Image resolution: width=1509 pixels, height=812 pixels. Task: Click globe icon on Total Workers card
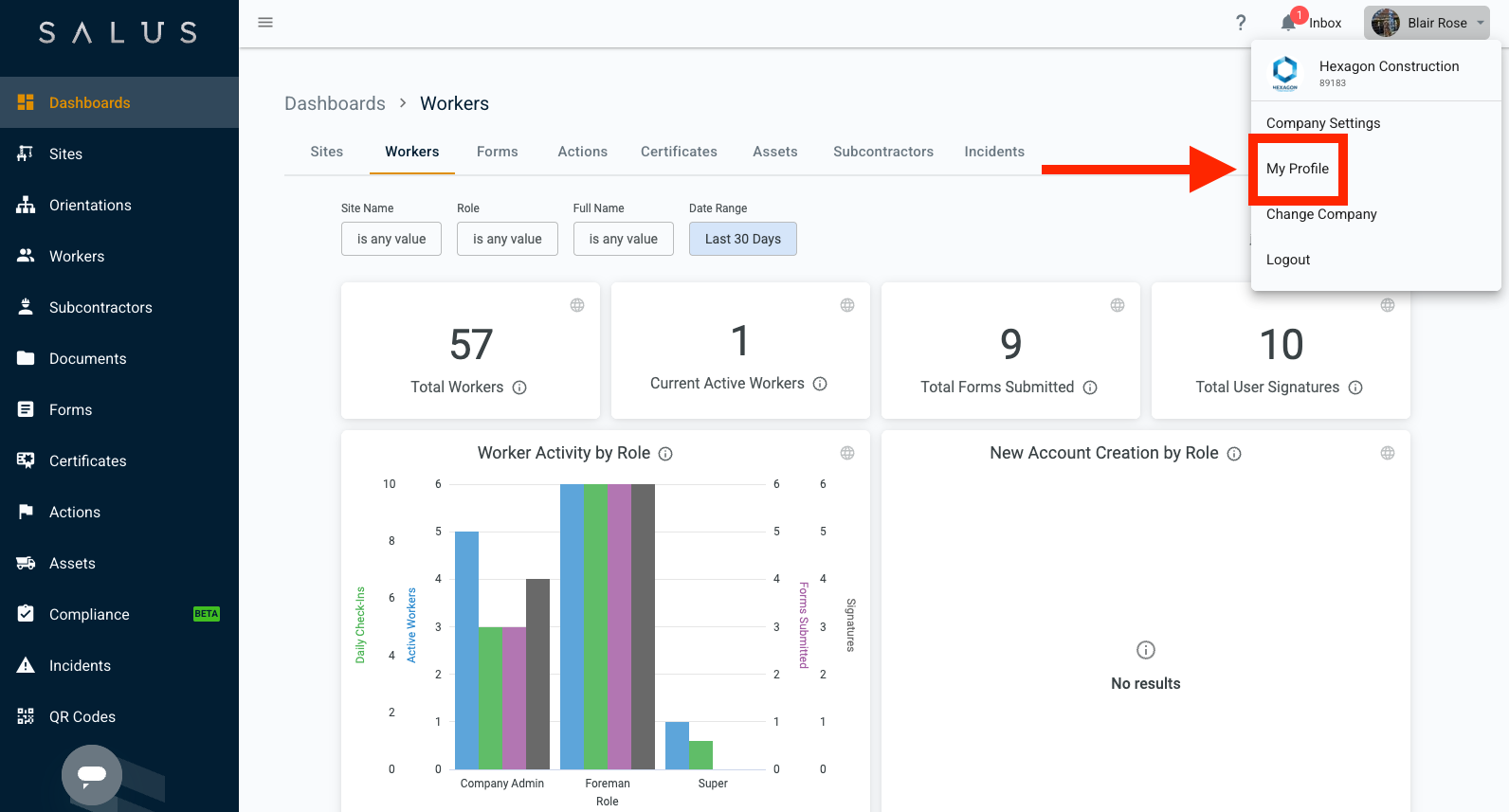click(x=577, y=305)
